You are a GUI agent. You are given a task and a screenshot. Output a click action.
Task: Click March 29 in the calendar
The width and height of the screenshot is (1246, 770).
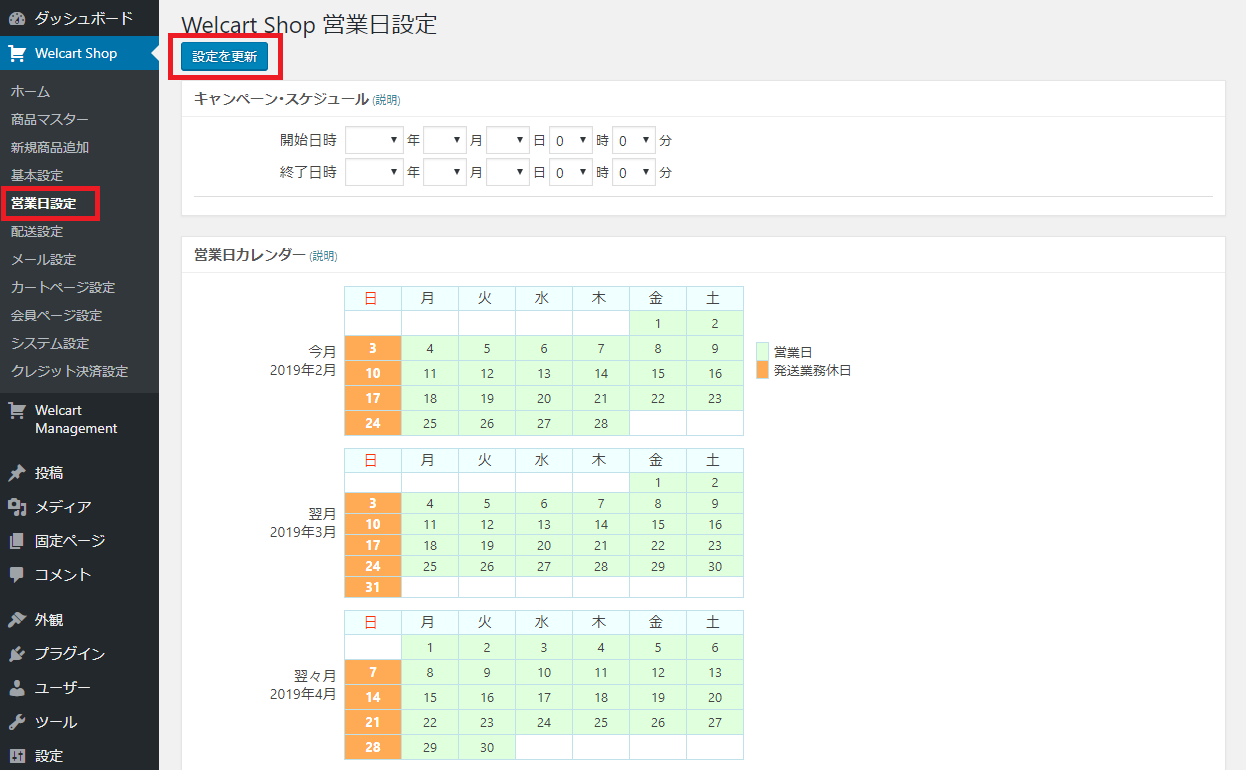[658, 566]
